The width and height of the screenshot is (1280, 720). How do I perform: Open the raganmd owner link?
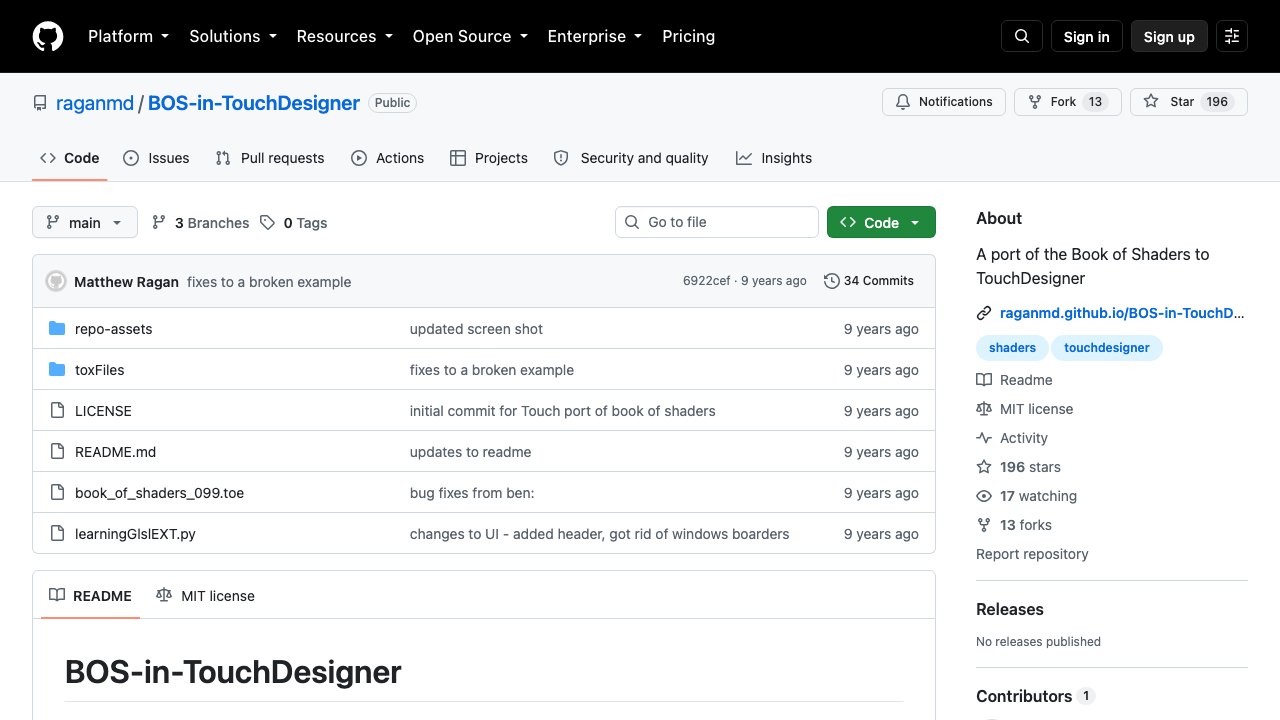pyautogui.click(x=95, y=103)
